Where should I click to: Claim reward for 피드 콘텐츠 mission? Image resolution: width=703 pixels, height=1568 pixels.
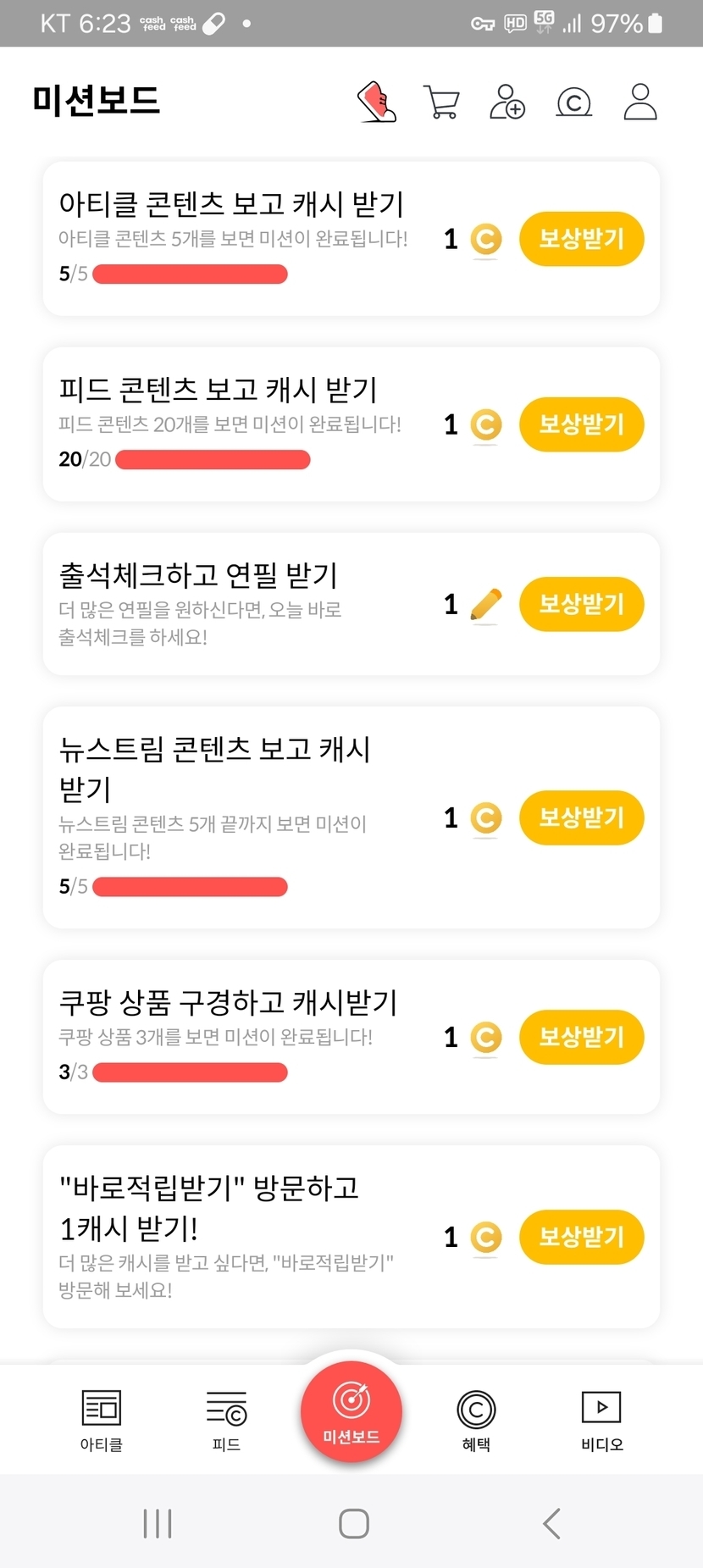[x=581, y=424]
